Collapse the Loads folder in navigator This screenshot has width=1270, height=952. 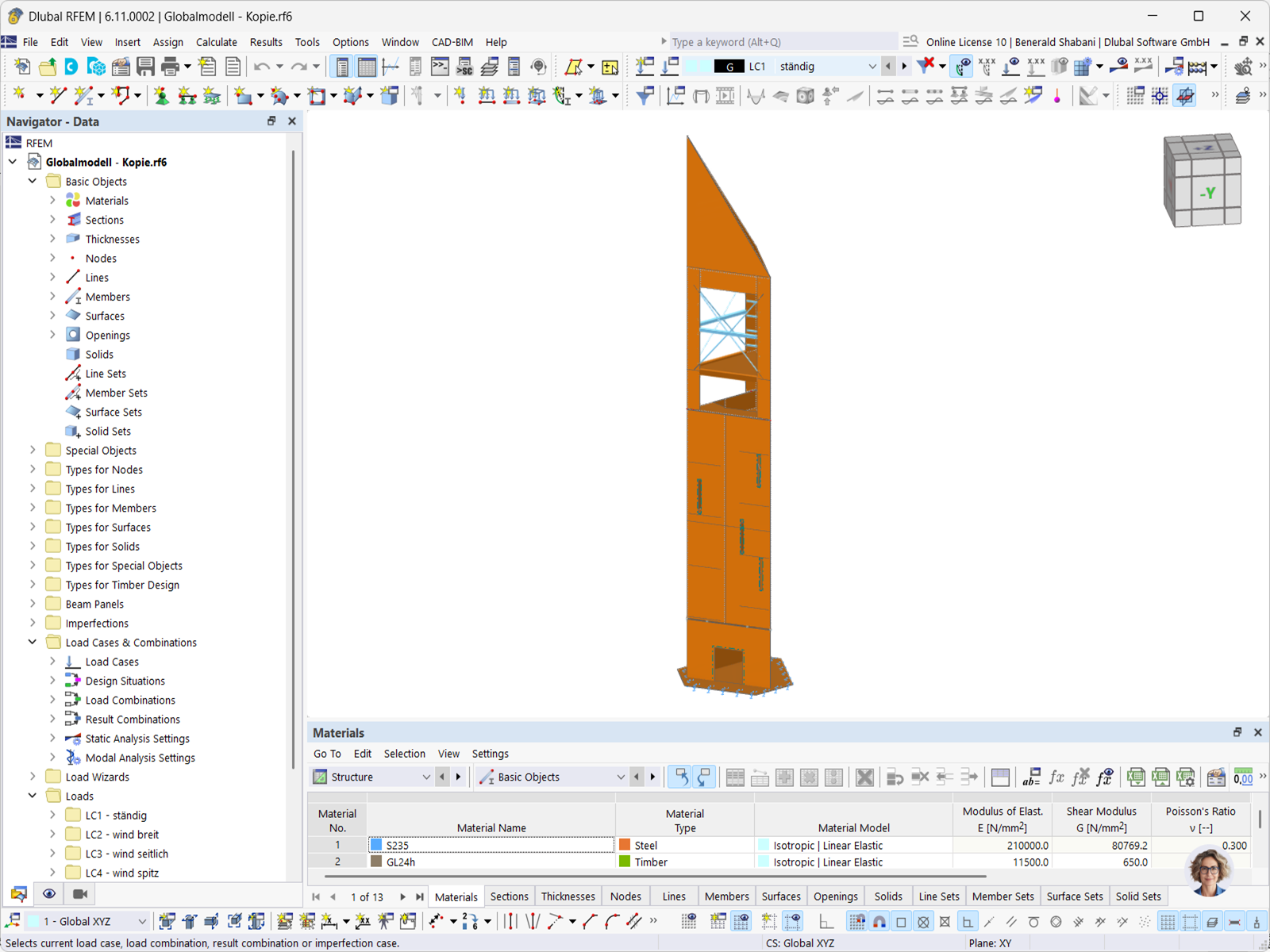coord(32,796)
